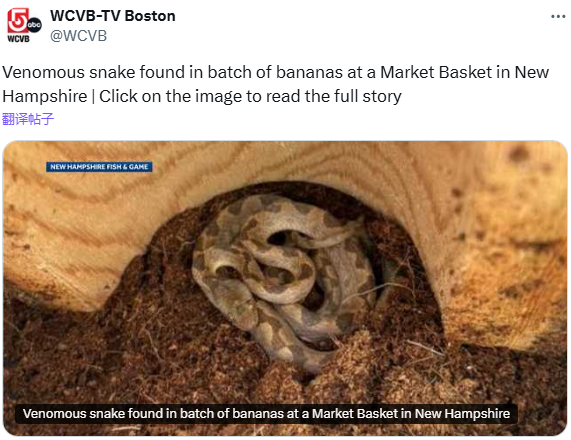Open the WCVB-TV Boston profile name
Screen dimensions: 571x440
pos(113,16)
